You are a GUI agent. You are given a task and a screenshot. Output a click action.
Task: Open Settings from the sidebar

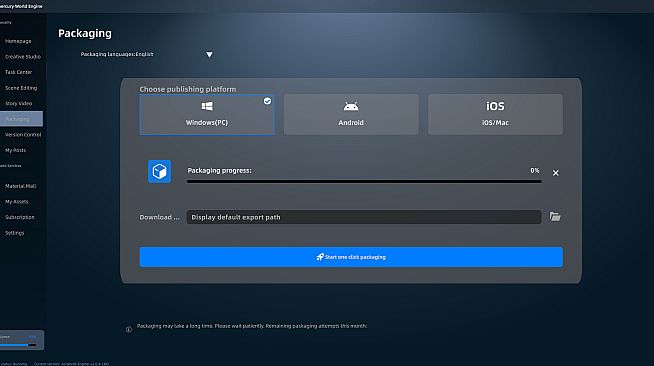click(x=15, y=233)
